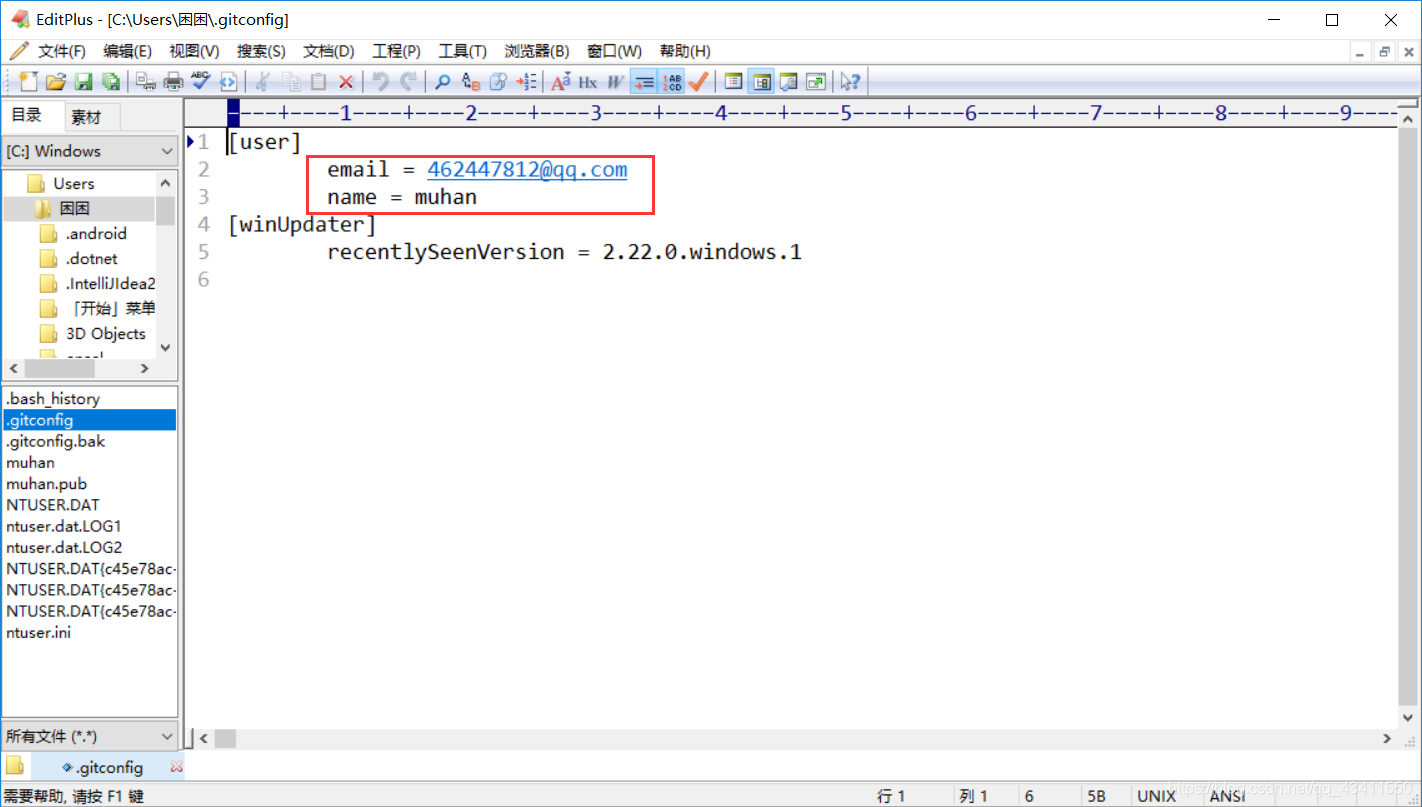Viewport: 1422px width, 807px height.
Task: Open the 工具(T) menu
Action: (462, 51)
